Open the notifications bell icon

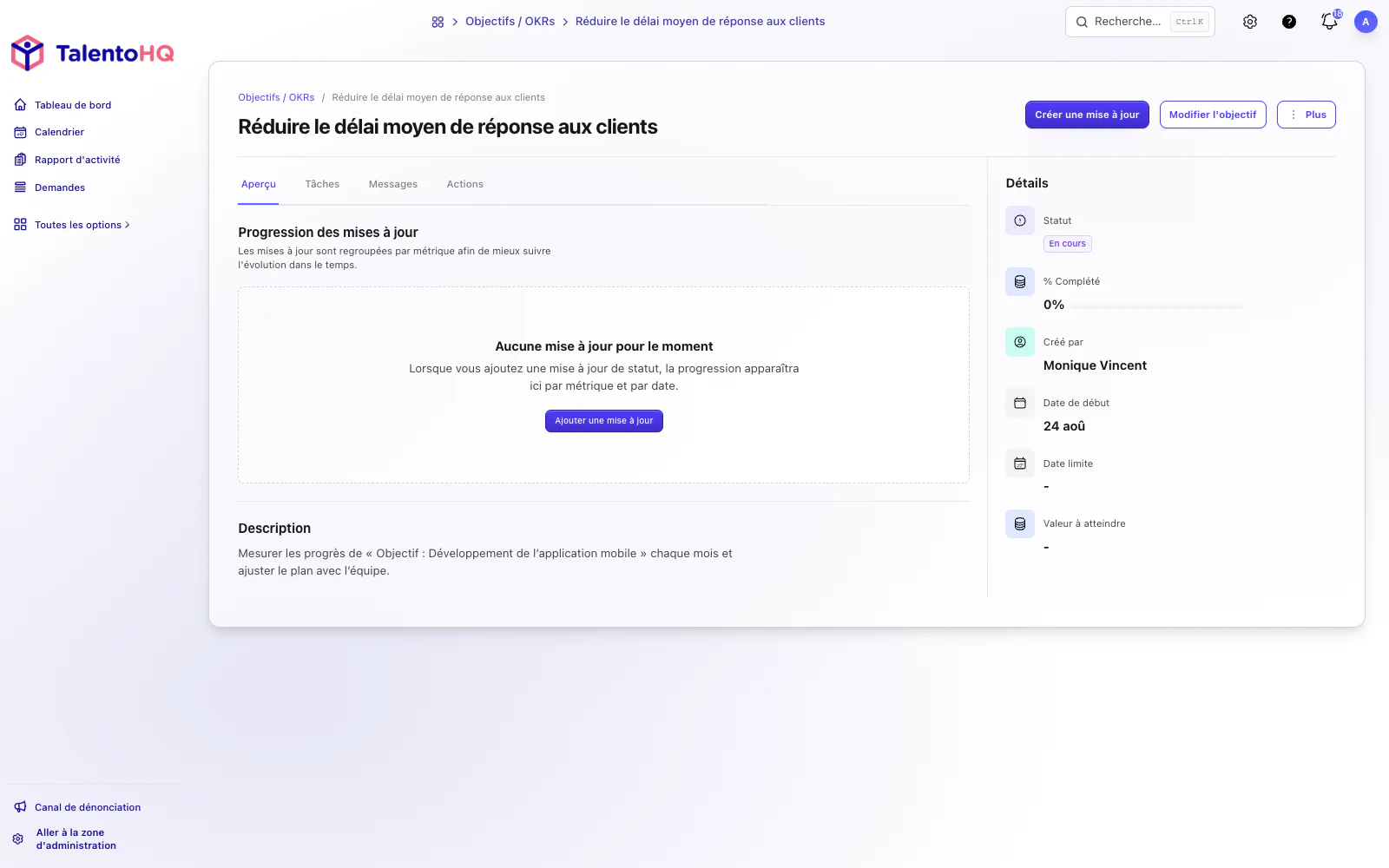click(1329, 22)
